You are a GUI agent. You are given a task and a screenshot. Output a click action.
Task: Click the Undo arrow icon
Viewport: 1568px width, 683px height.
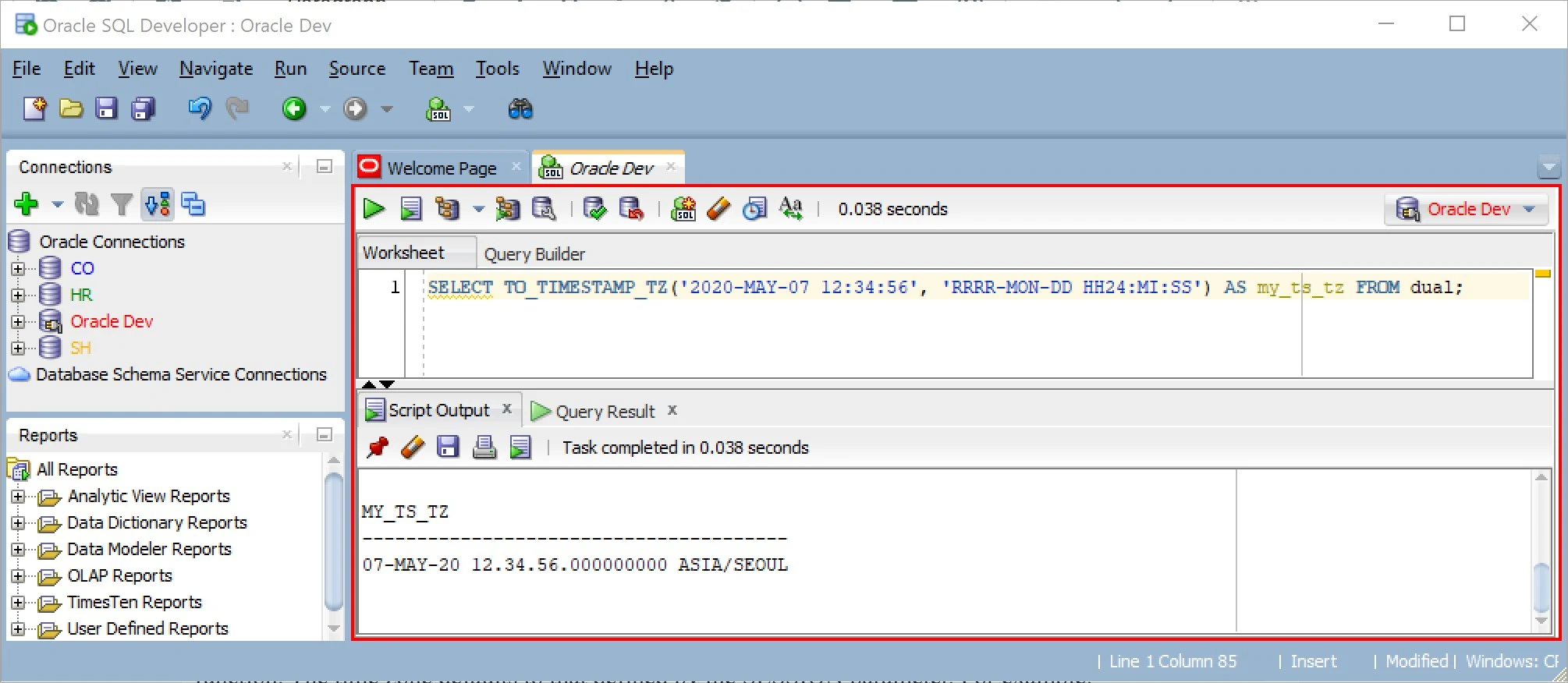[x=200, y=109]
